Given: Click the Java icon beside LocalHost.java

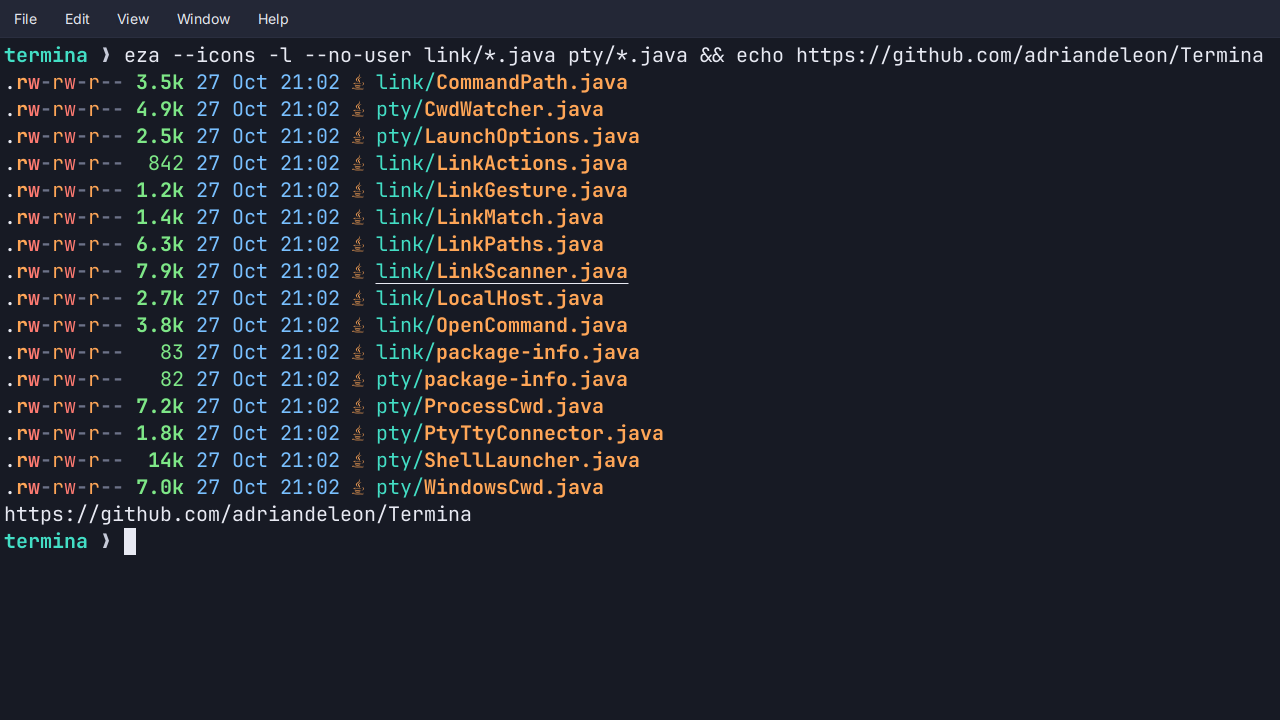Looking at the screenshot, I should tap(358, 298).
